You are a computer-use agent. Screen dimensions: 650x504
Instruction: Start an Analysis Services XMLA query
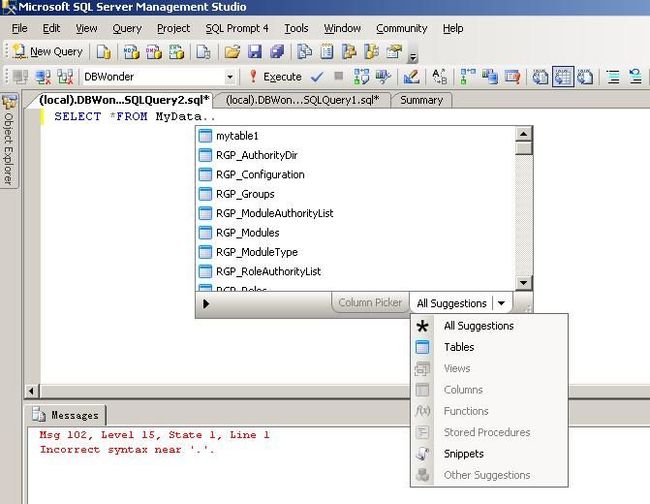(176, 52)
